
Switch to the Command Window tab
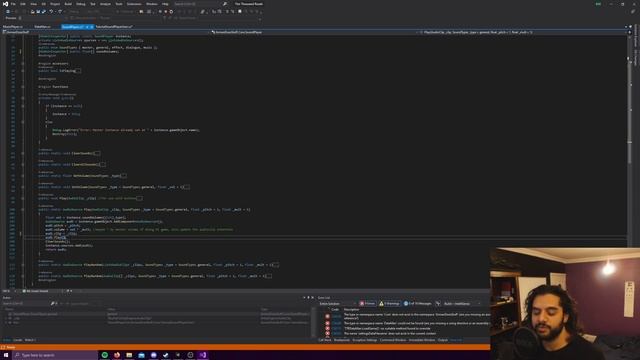coord(393,340)
